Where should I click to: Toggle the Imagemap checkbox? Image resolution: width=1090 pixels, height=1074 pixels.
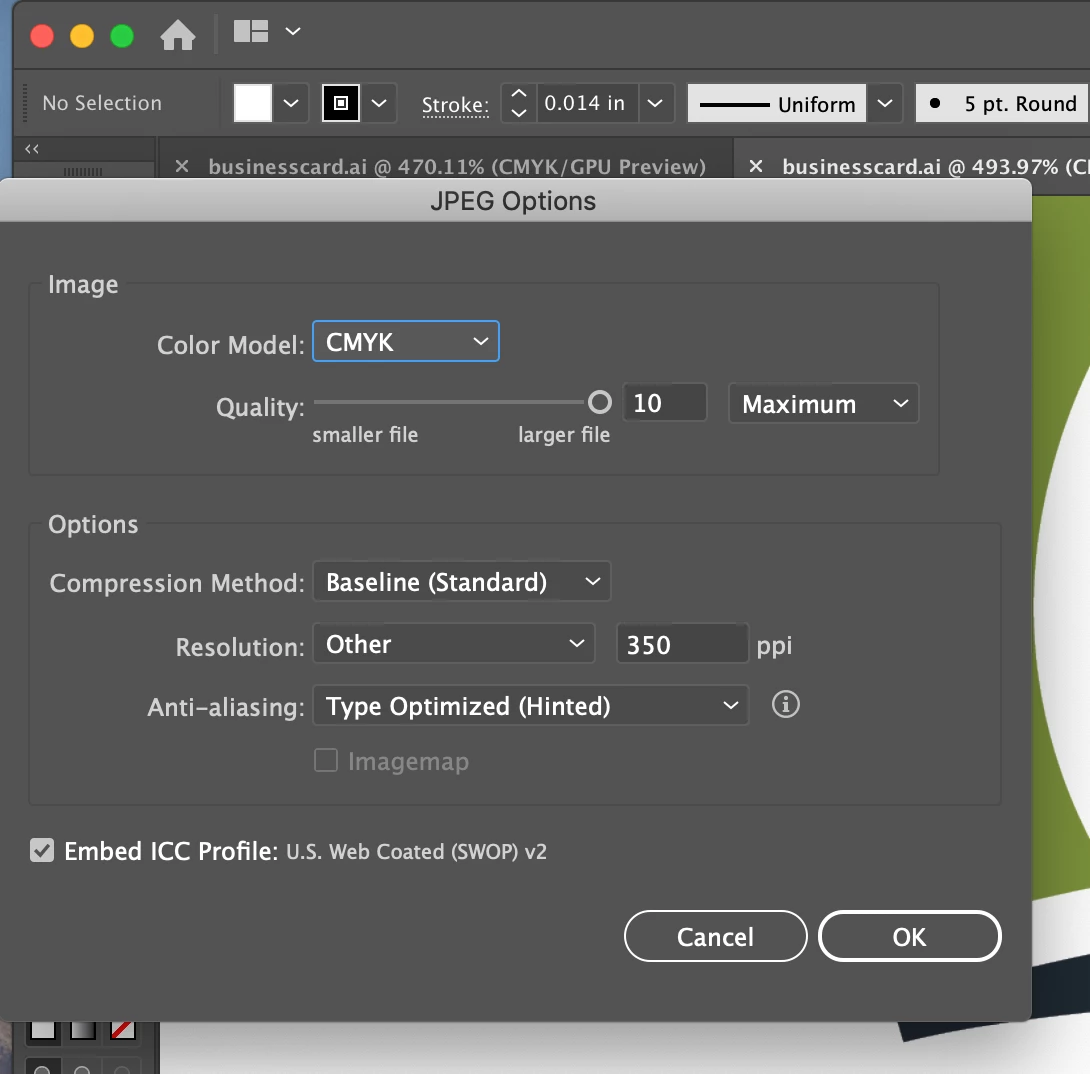pyautogui.click(x=326, y=760)
